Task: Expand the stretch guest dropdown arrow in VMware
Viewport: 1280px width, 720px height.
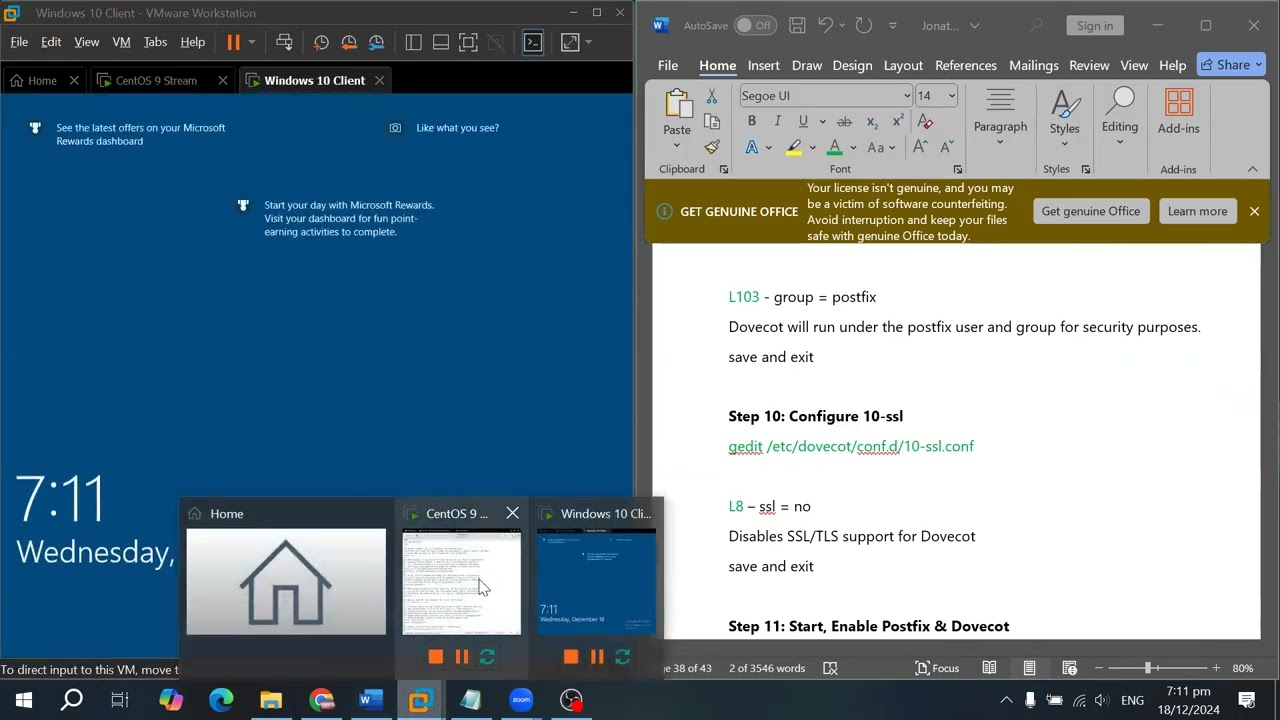Action: tap(588, 42)
